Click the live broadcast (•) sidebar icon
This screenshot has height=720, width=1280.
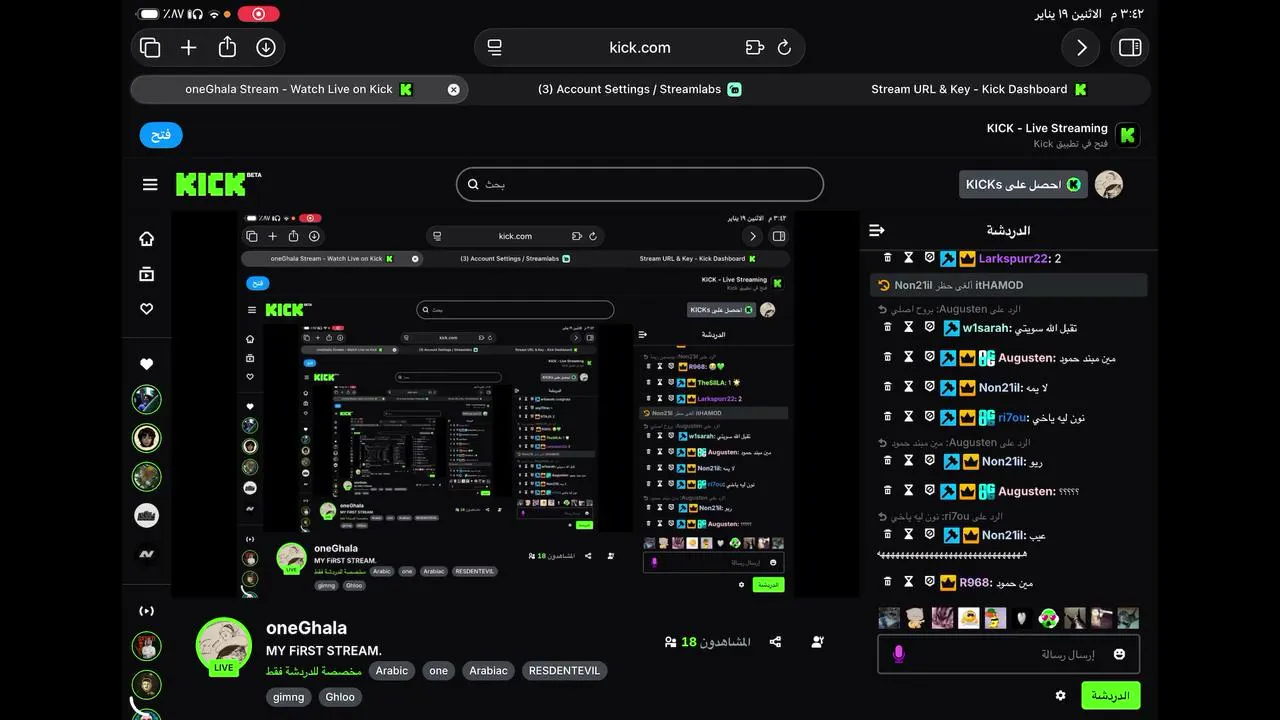tap(147, 610)
